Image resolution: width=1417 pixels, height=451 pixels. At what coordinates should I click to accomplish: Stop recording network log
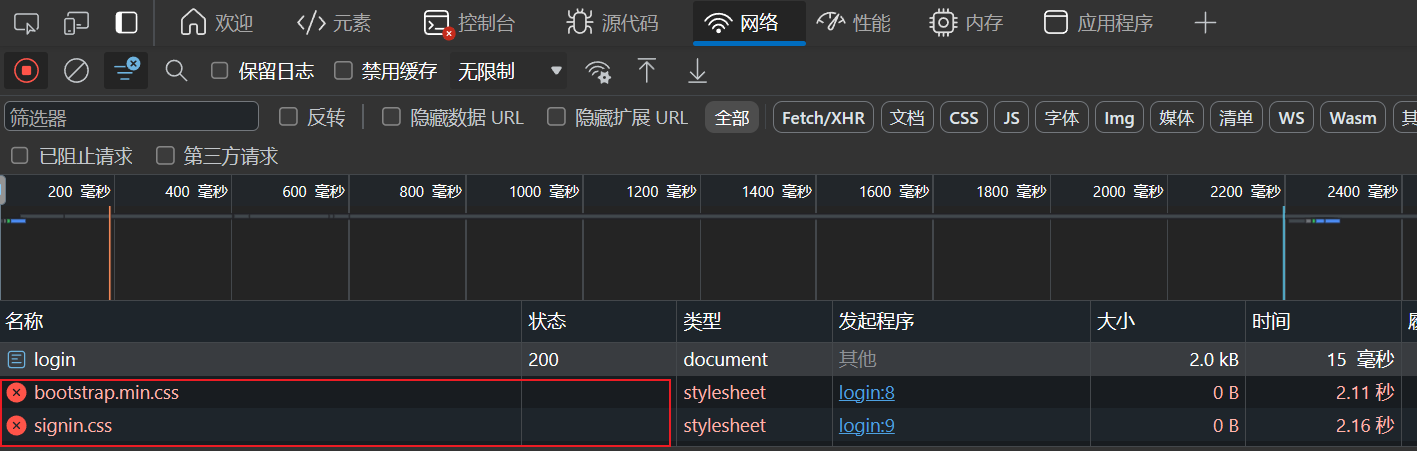(x=27, y=71)
